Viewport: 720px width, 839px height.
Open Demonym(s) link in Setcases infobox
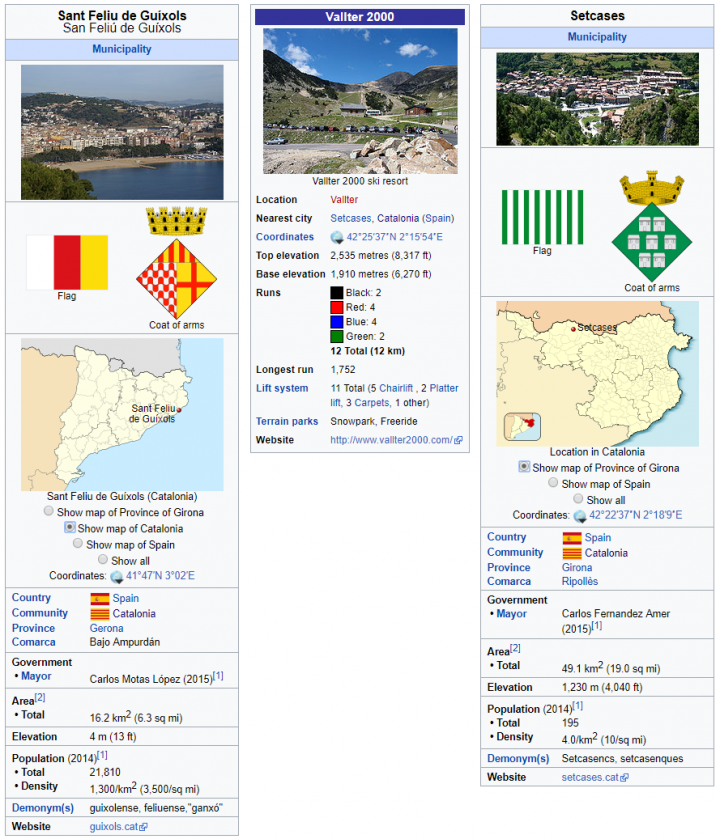[518, 759]
